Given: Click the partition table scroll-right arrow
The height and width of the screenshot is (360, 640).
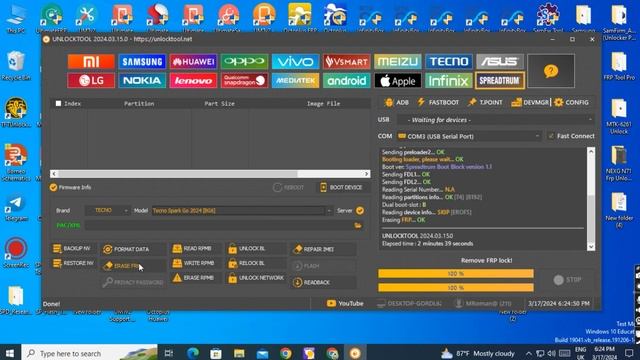Looking at the screenshot, I should [x=367, y=174].
